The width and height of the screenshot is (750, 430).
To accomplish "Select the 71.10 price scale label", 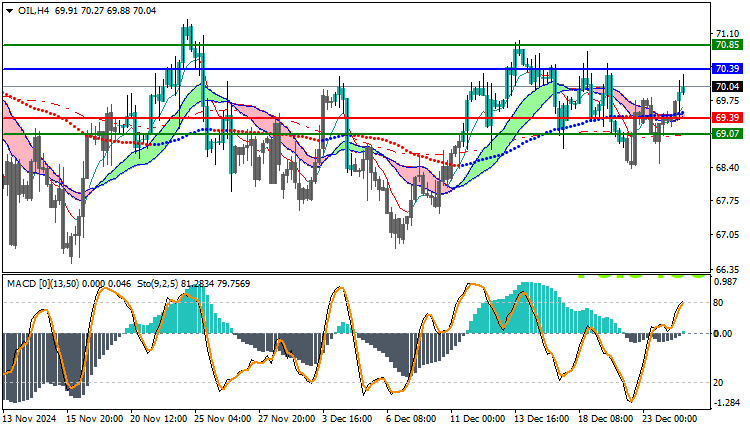I will pos(727,33).
